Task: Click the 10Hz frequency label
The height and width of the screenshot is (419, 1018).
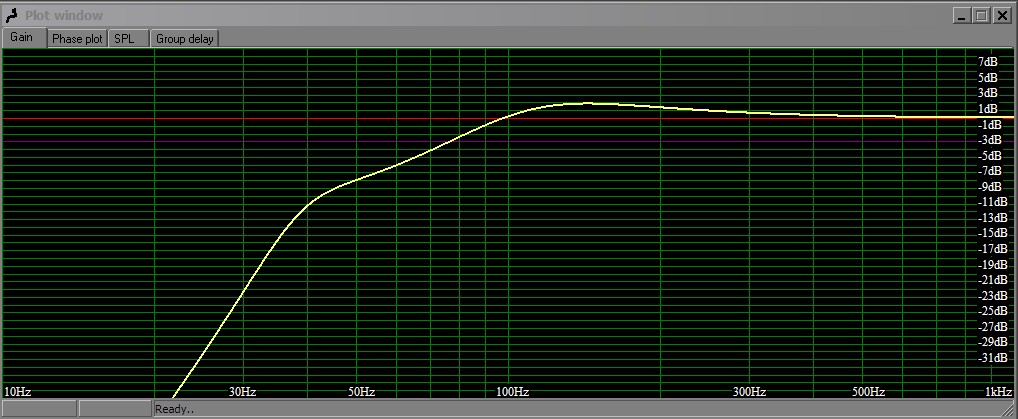Action: click(x=18, y=392)
